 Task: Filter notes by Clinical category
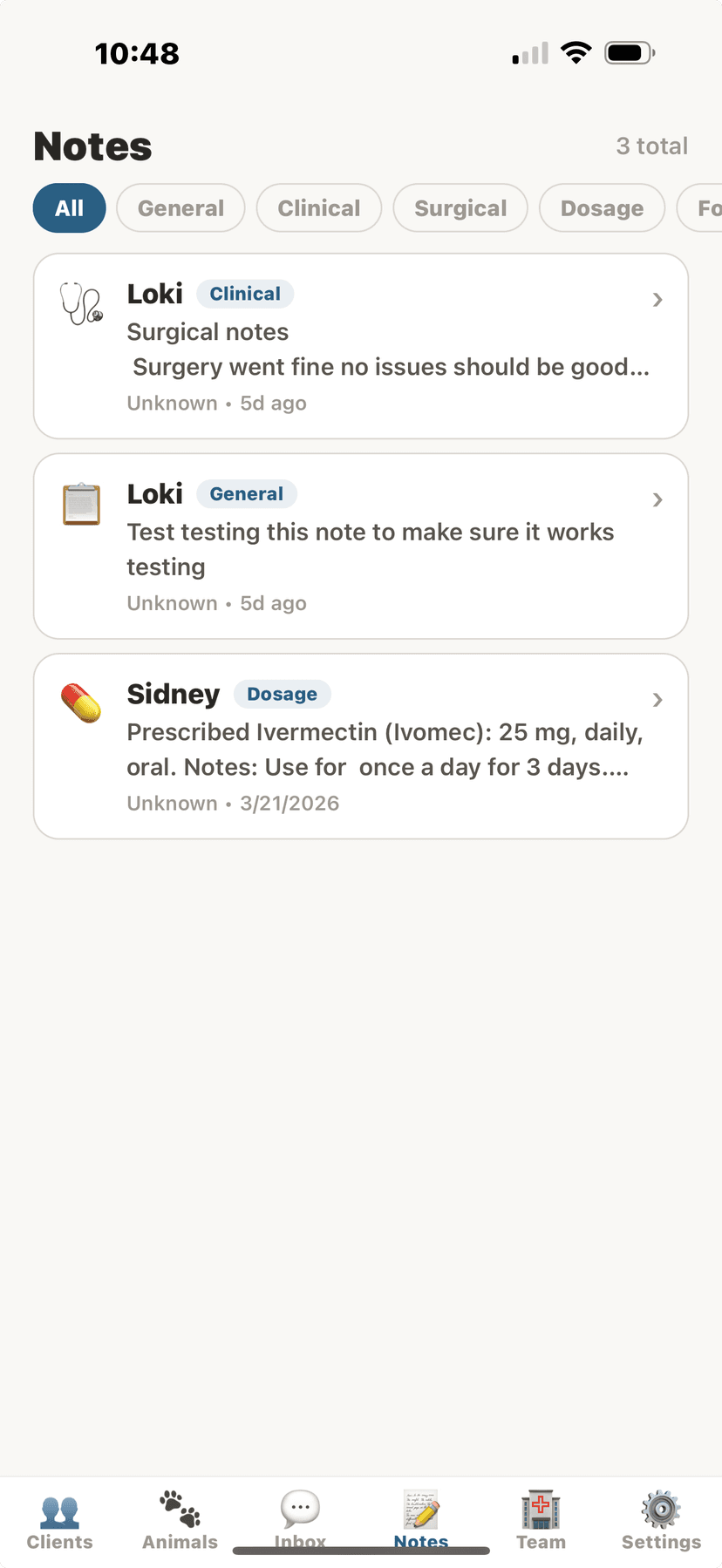[319, 208]
